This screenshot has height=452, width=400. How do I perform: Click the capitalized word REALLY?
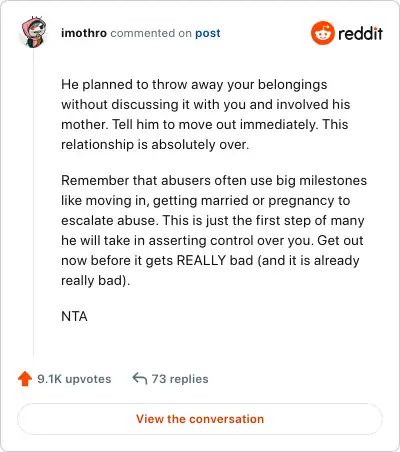(x=201, y=260)
